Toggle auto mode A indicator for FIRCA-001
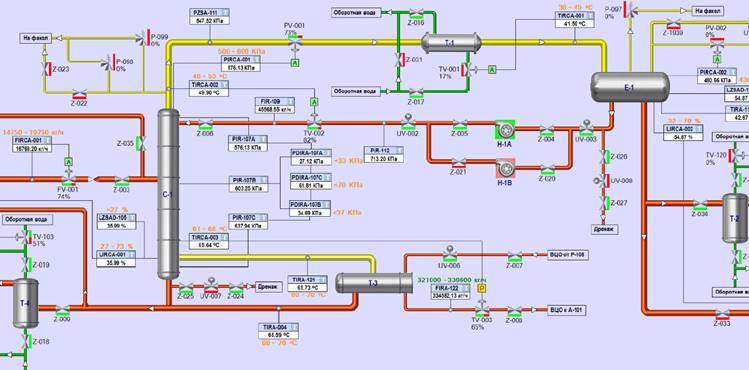 click(x=68, y=162)
